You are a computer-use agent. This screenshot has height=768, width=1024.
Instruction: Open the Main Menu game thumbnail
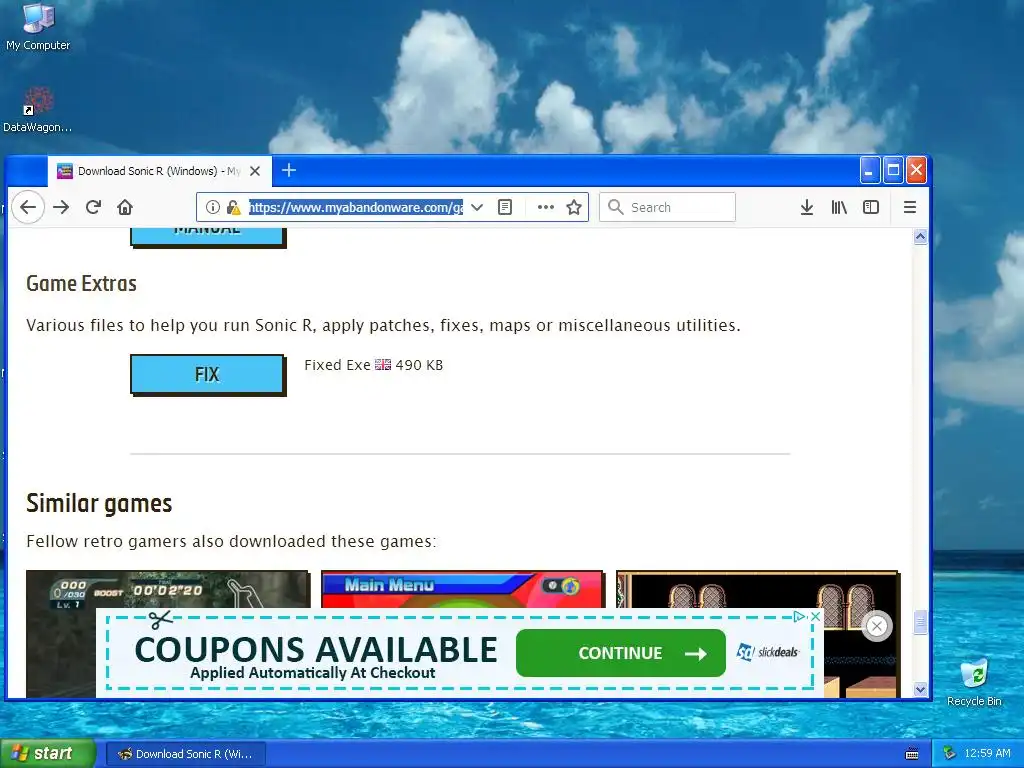coord(462,588)
